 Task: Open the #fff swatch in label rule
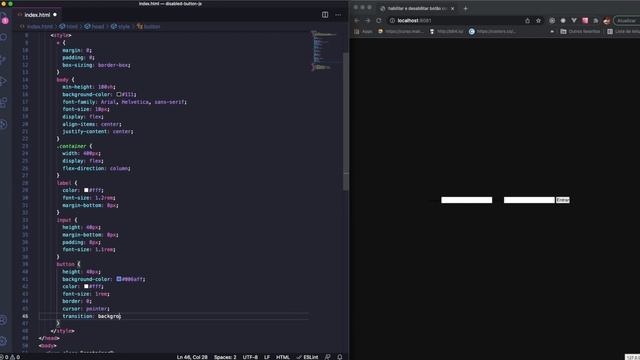(86, 190)
